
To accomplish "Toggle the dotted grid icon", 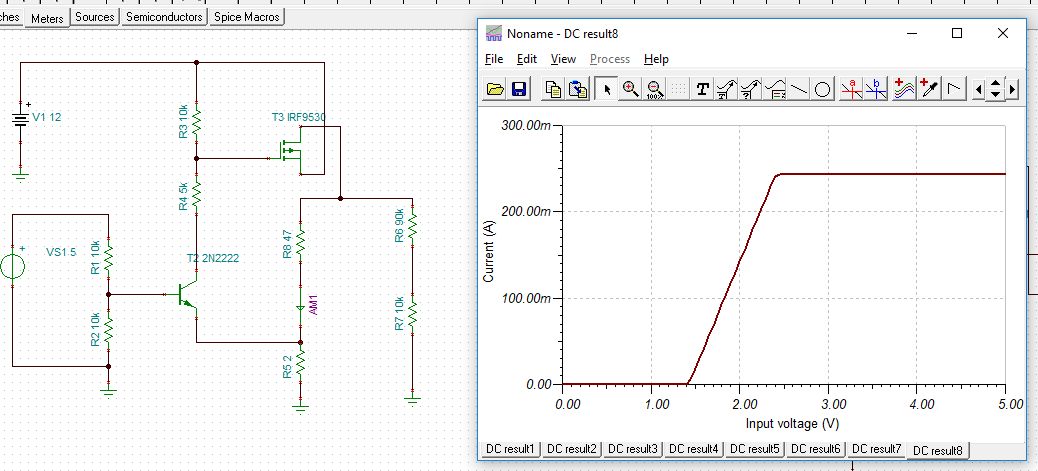I will (677, 89).
